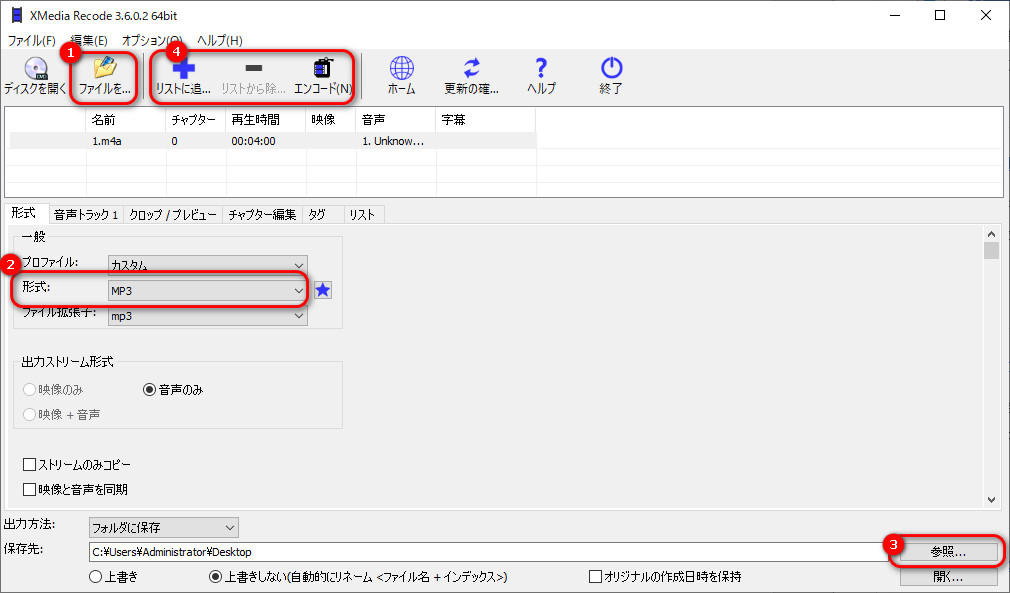Open the ヘルプ(H) menu
The height and width of the screenshot is (593, 1010).
[x=219, y=41]
